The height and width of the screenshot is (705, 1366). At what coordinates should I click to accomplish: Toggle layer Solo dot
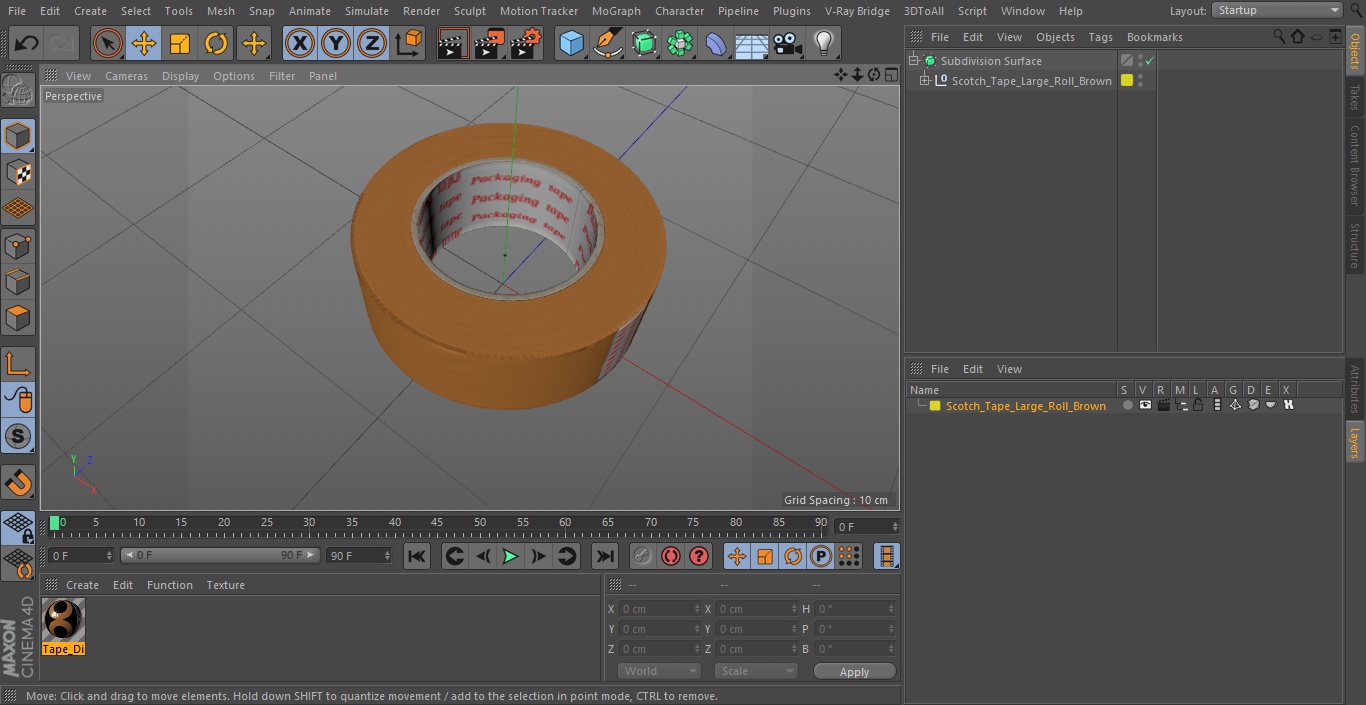(x=1127, y=406)
